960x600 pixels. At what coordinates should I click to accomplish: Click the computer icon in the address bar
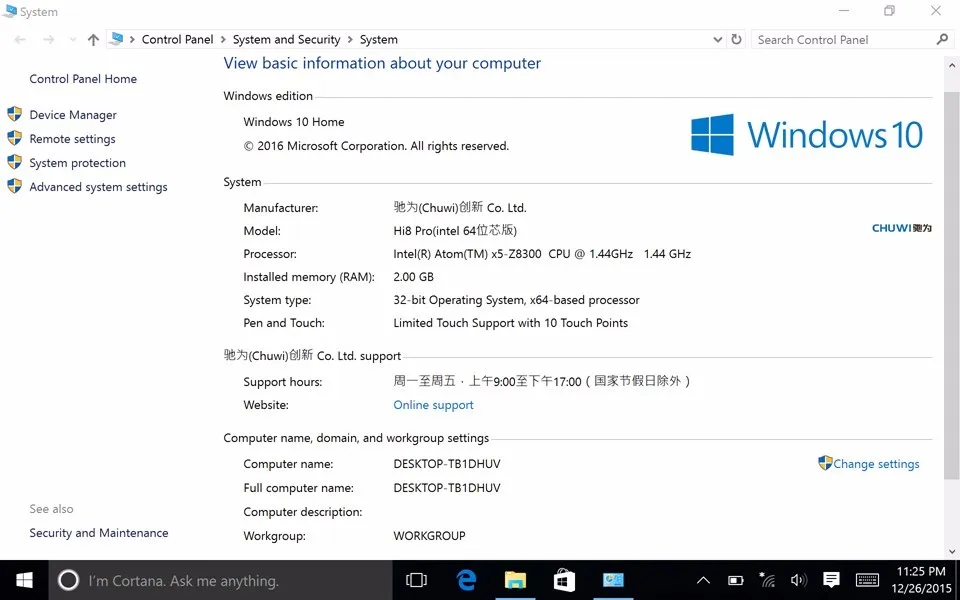pyautogui.click(x=116, y=39)
